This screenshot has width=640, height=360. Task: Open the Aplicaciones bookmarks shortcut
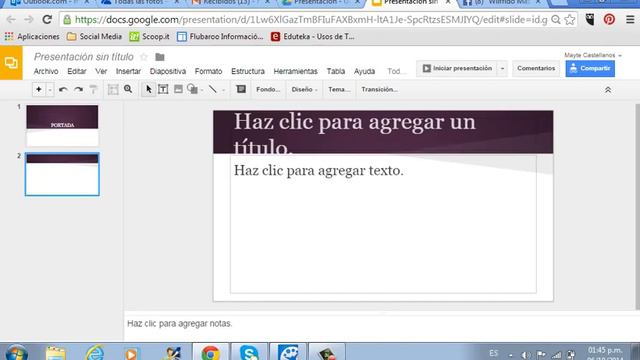point(32,37)
